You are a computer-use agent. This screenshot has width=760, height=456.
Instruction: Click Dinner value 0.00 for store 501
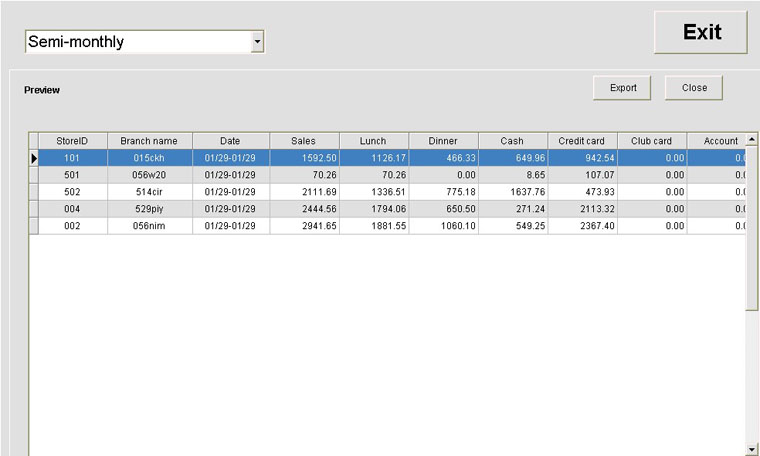pos(443,175)
